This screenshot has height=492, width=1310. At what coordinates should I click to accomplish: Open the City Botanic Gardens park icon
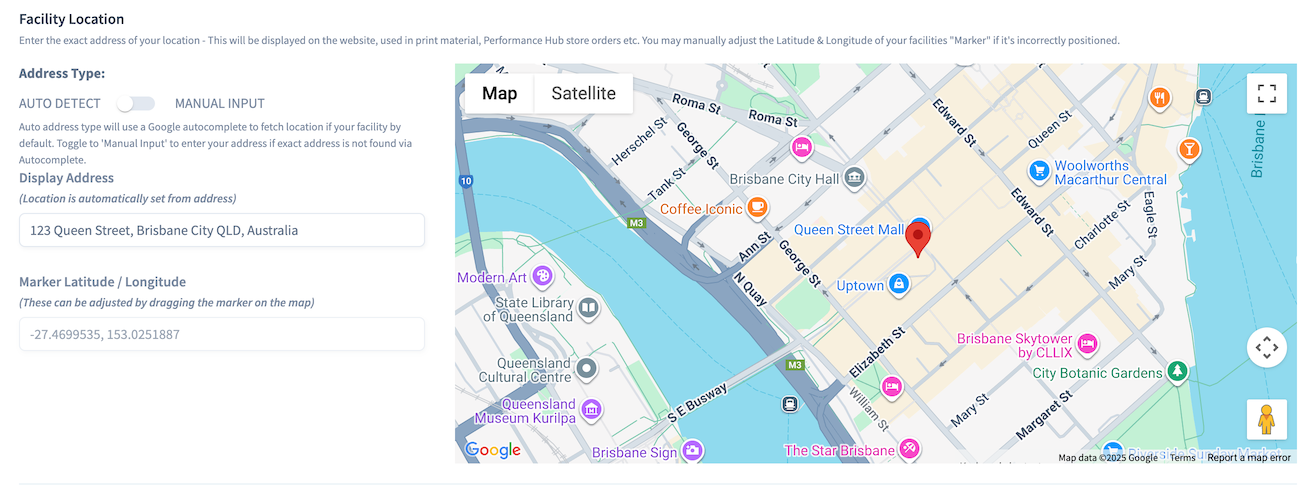tap(1179, 372)
